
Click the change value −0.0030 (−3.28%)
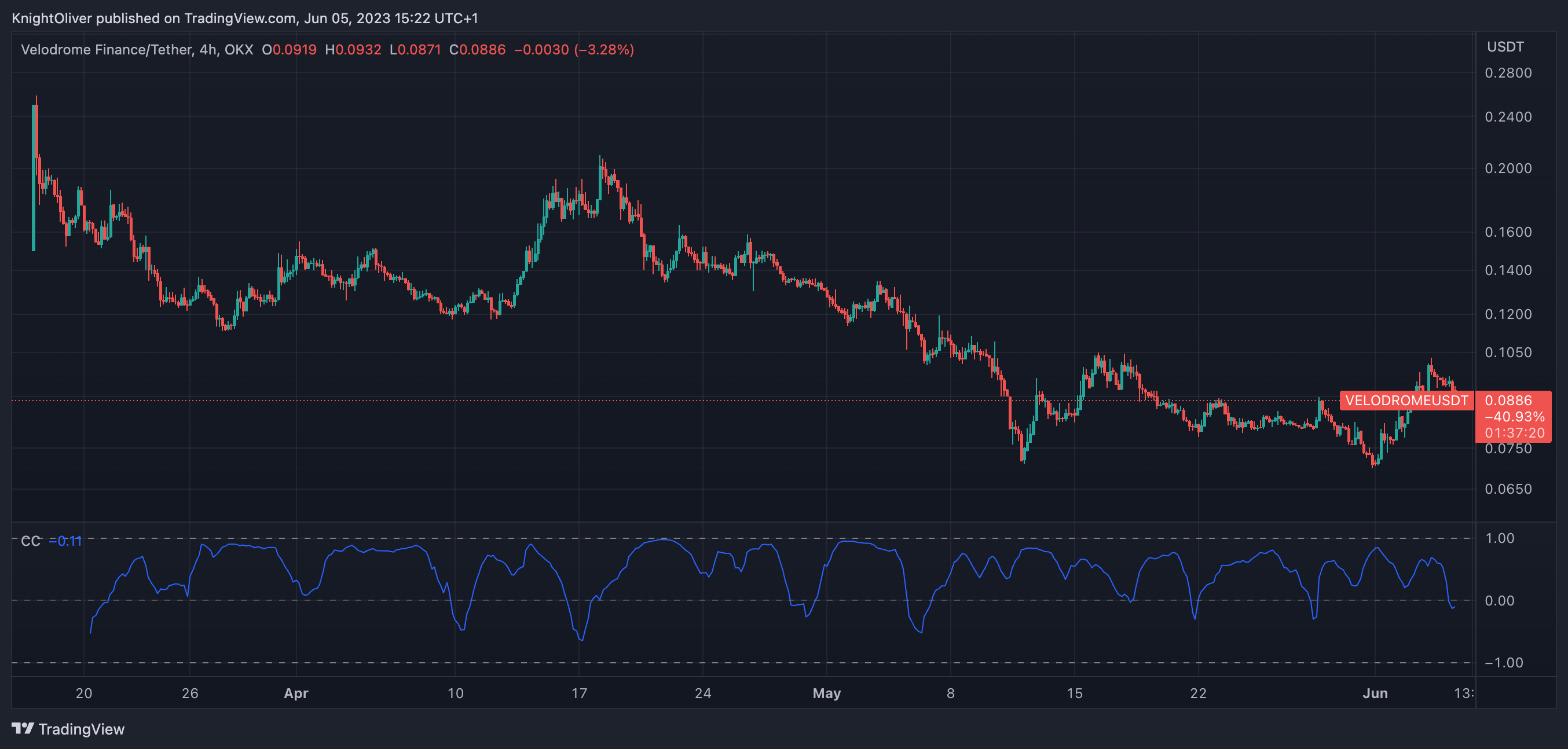coord(574,50)
